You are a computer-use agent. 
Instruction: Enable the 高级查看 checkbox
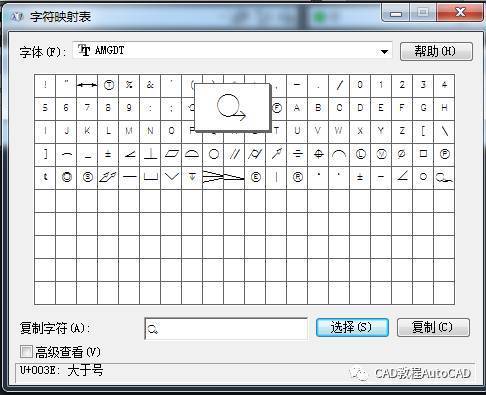coord(26,352)
